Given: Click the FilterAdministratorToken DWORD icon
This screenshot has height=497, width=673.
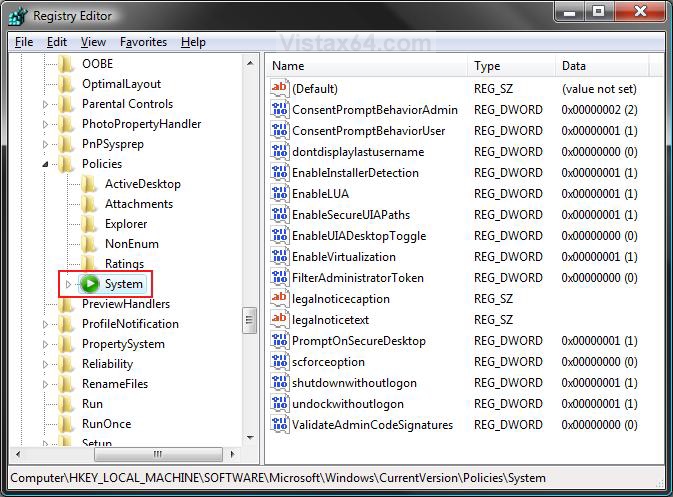Looking at the screenshot, I should [280, 278].
